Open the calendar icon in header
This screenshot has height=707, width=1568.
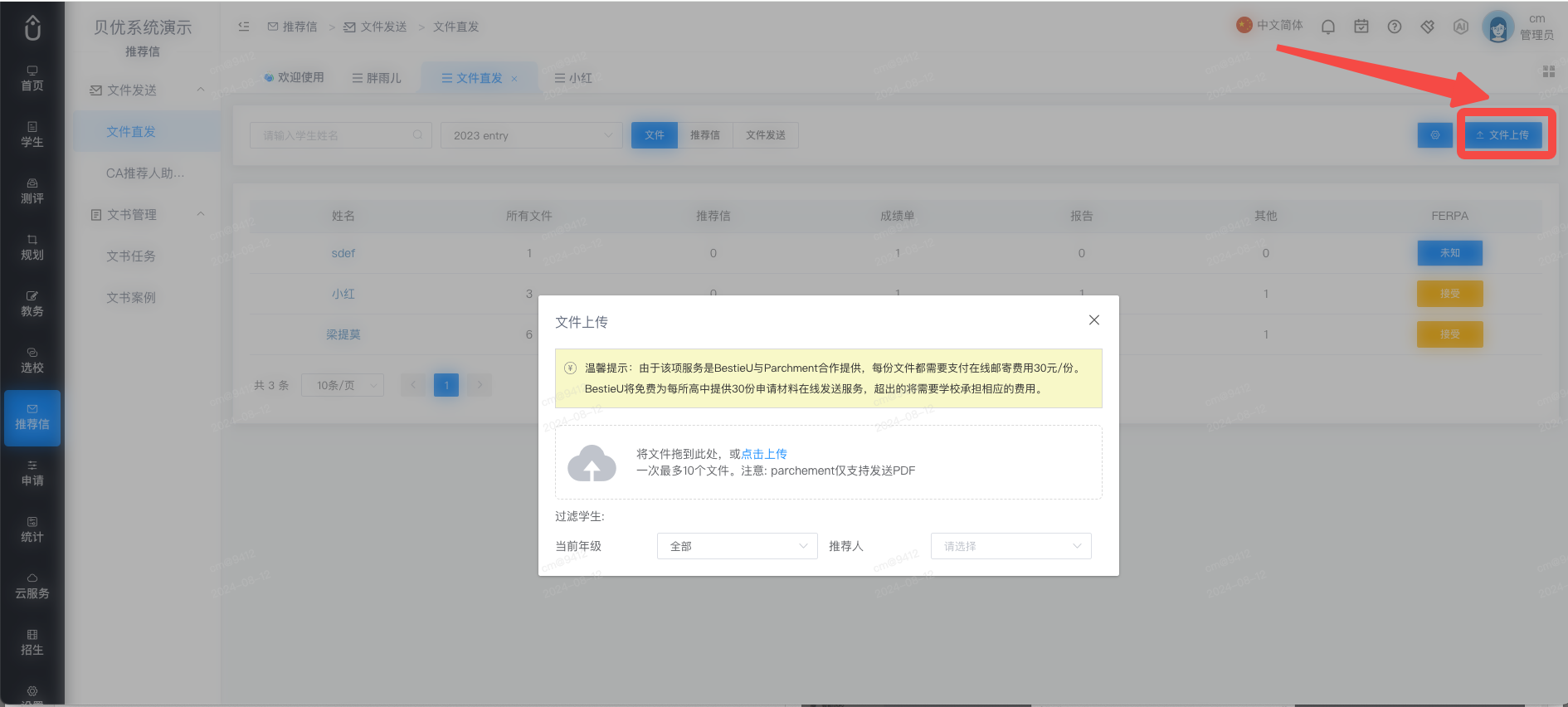pos(1361,27)
